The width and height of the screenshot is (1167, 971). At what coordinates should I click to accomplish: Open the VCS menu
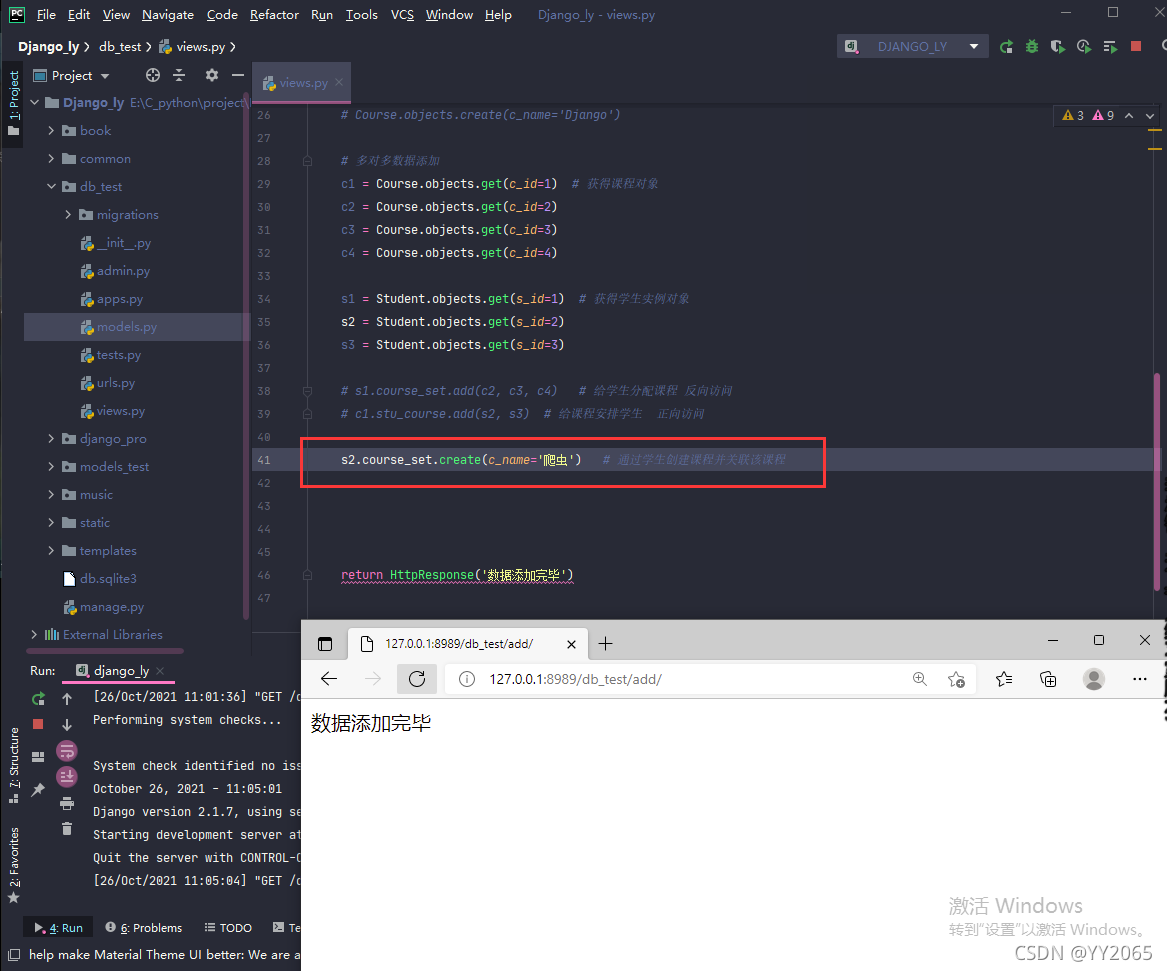[402, 15]
